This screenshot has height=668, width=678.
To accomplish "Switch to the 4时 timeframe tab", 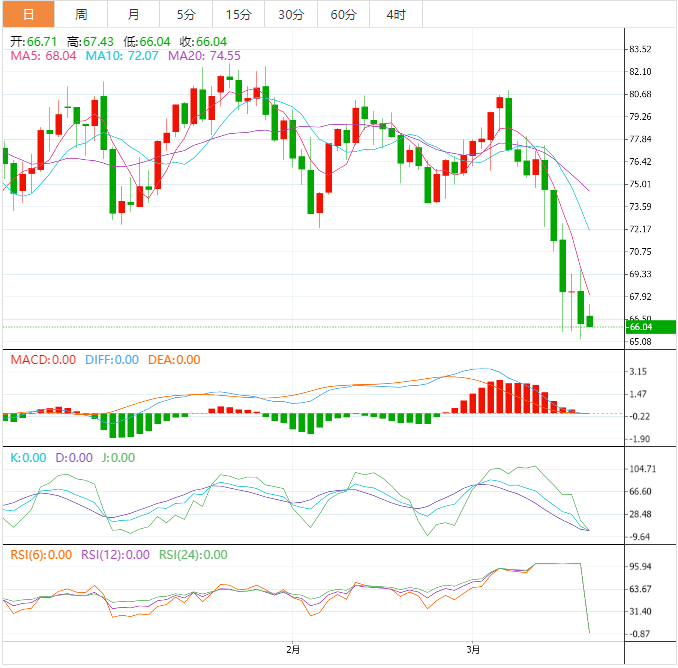I will (x=395, y=14).
